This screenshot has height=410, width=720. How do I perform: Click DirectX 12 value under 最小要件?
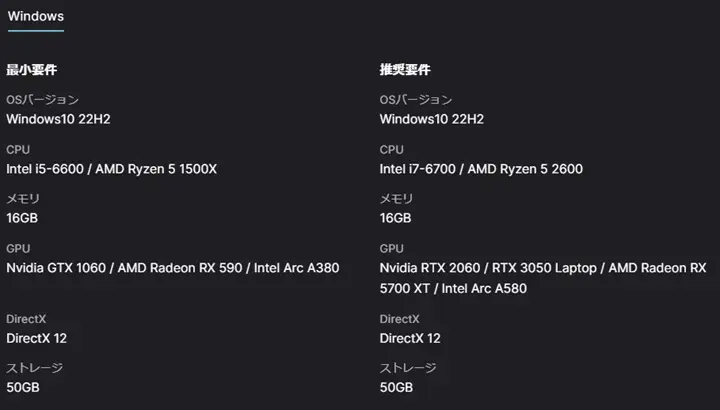coord(37,338)
